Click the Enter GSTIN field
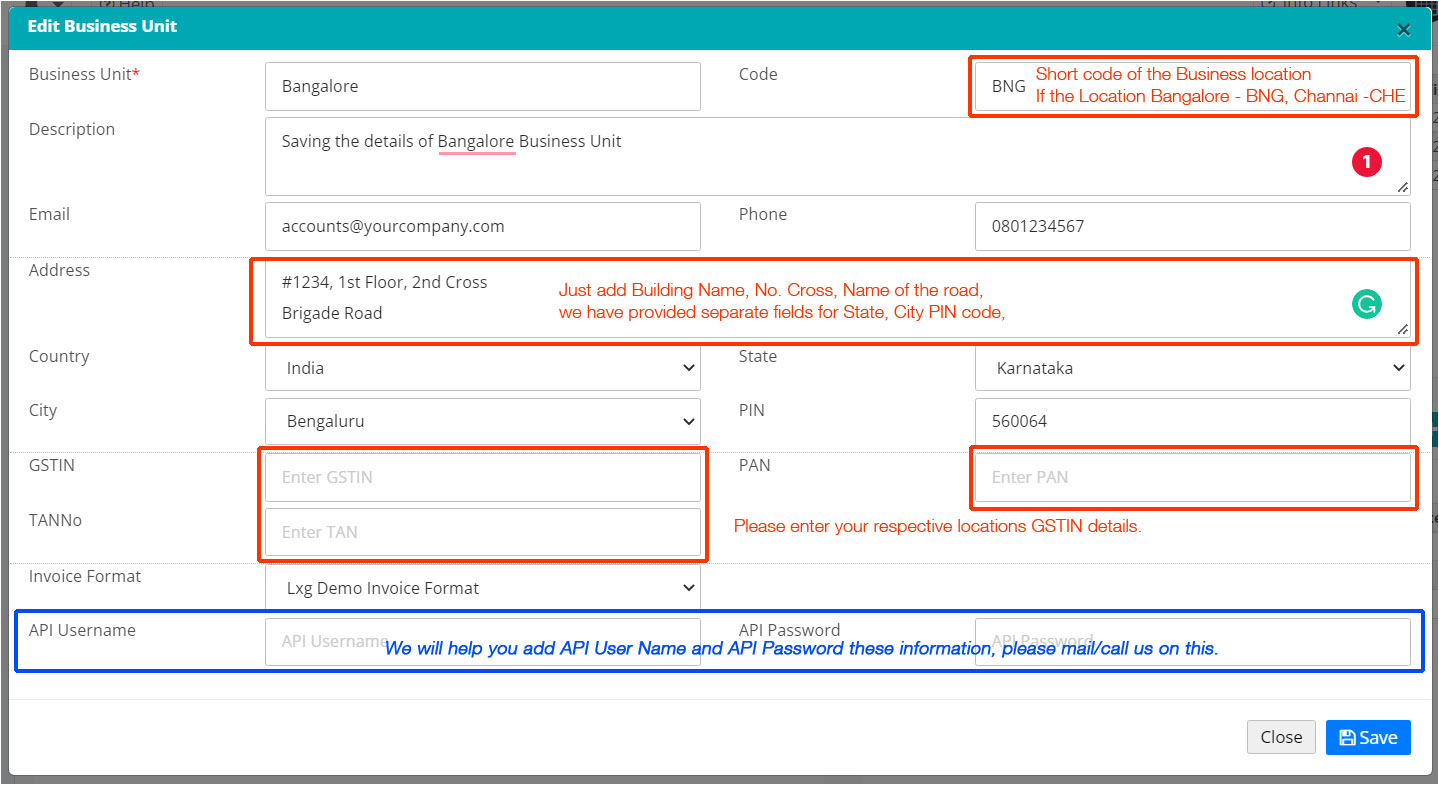The height and width of the screenshot is (785, 1439). 483,477
